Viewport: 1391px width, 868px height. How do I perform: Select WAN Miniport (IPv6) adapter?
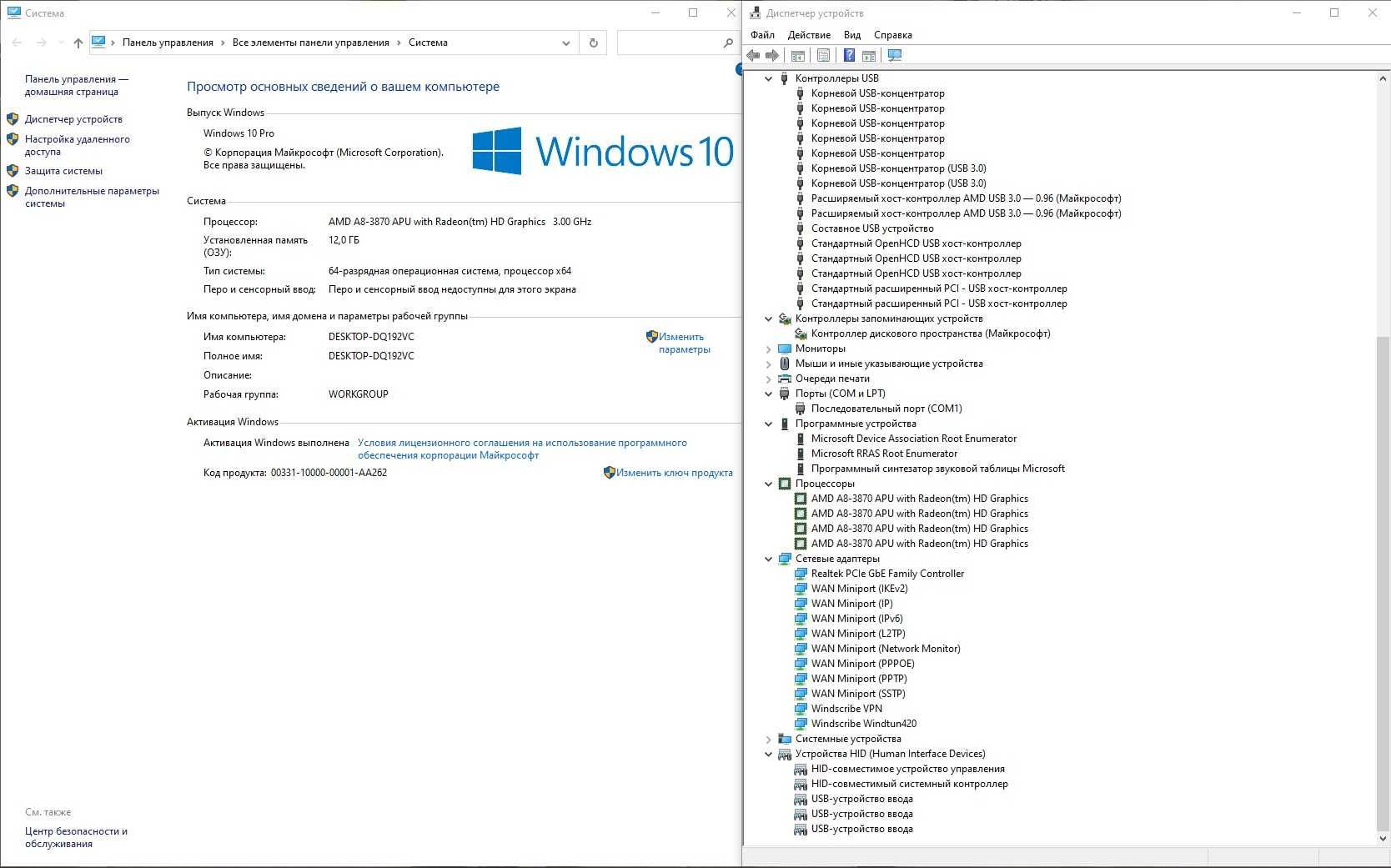[856, 619]
